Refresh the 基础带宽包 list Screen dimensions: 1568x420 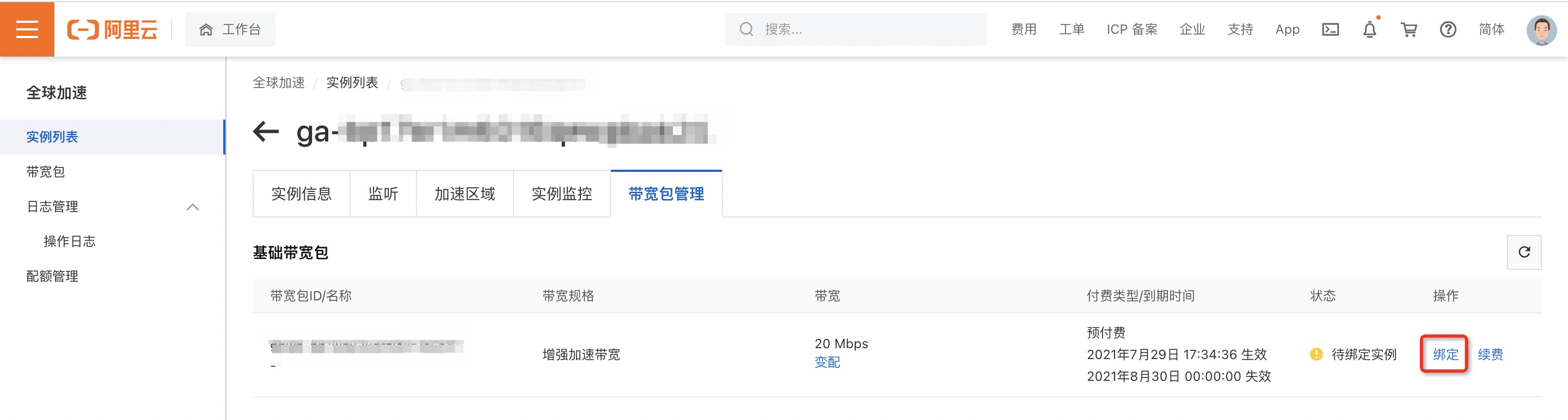click(x=1523, y=252)
